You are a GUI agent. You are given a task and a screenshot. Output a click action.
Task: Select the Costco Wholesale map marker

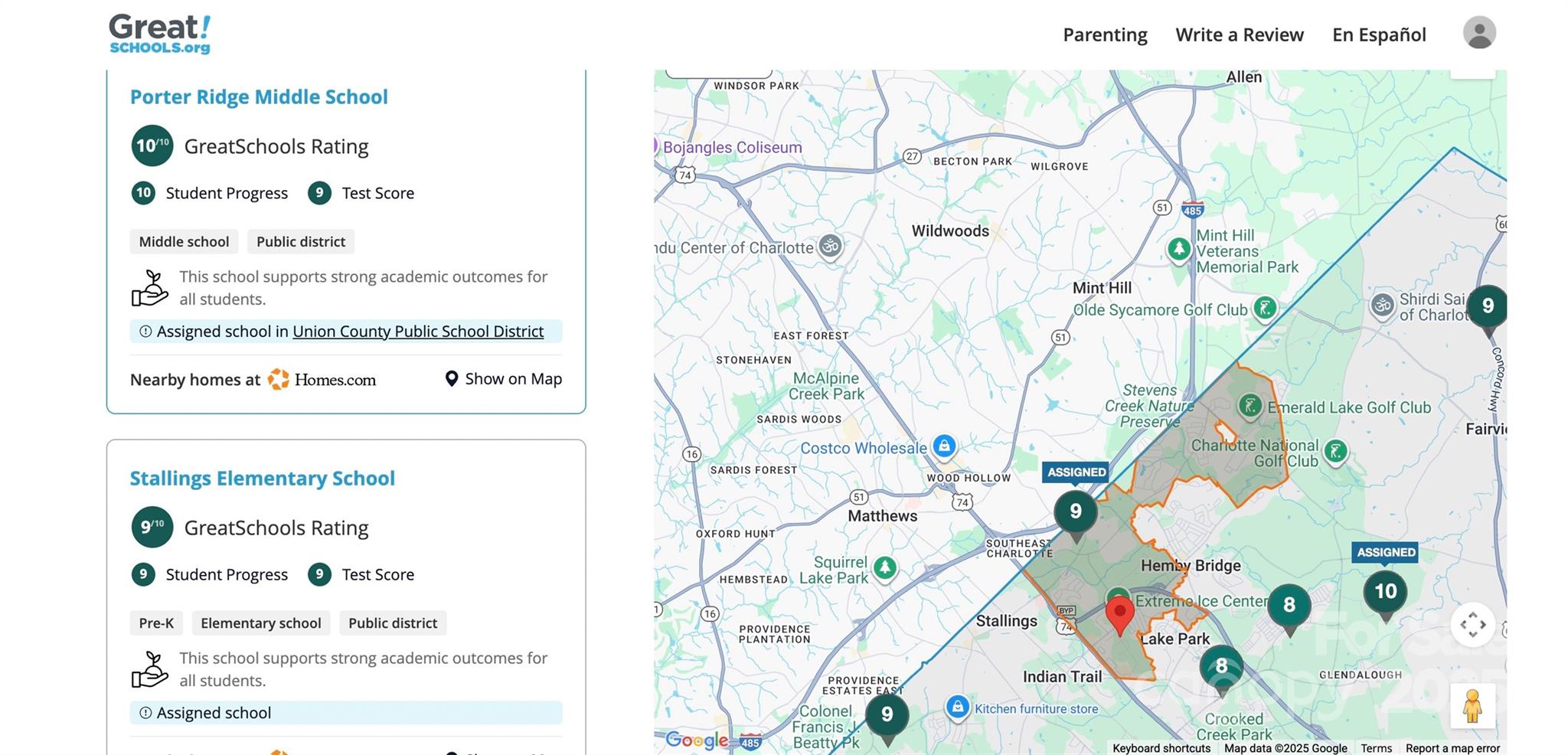(x=944, y=446)
